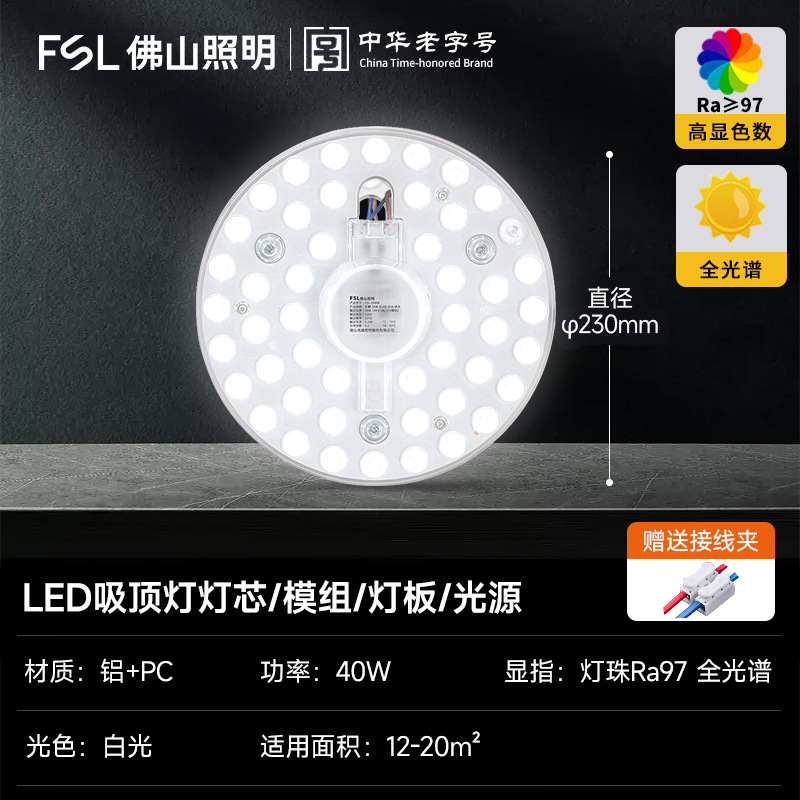
Task: Click the 佛山照明 brand name text
Action: [201, 53]
